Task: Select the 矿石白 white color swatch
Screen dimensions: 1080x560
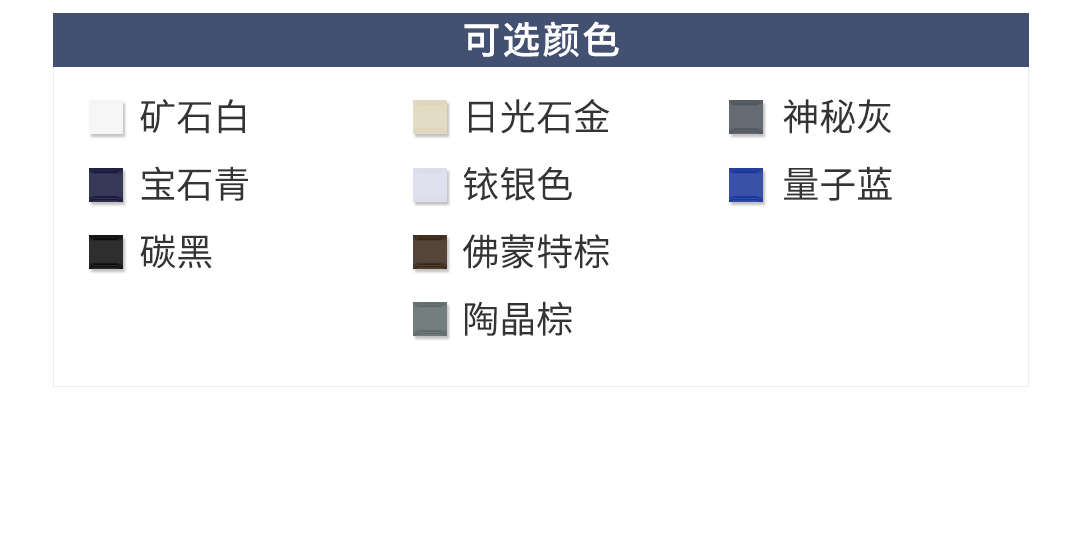Action: click(x=106, y=117)
